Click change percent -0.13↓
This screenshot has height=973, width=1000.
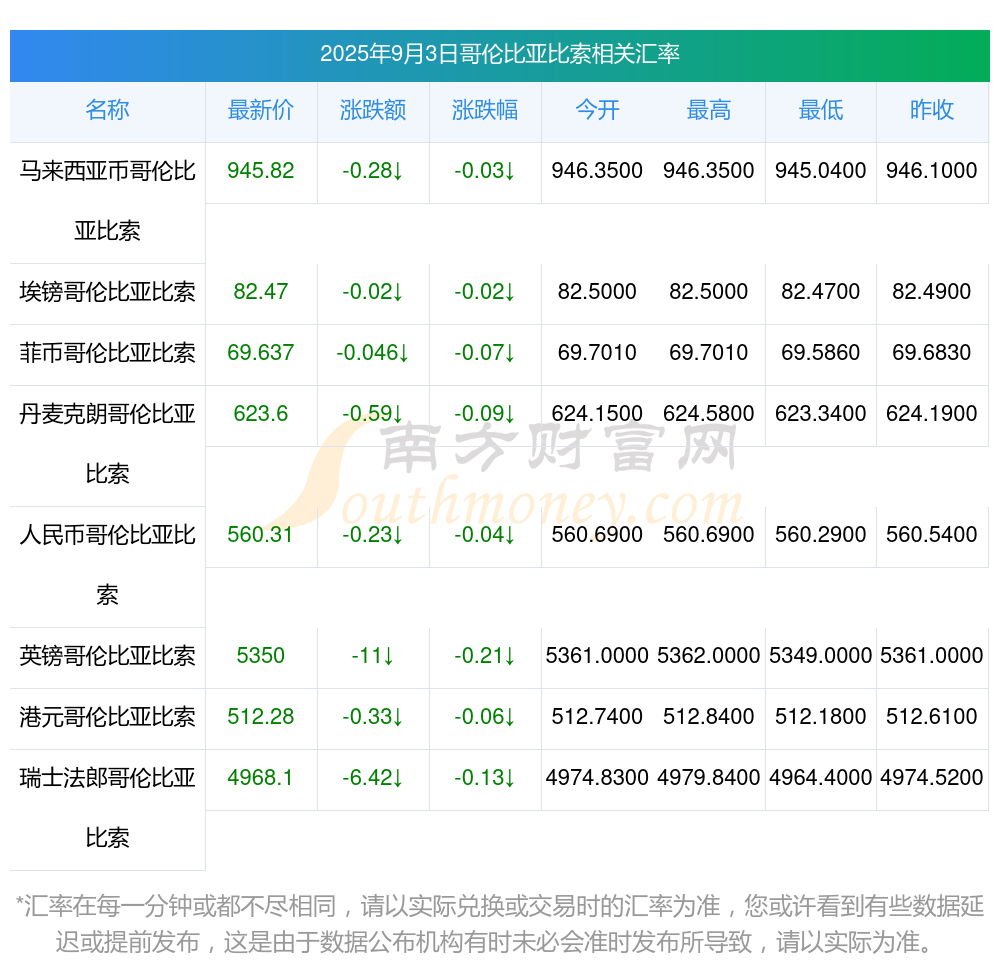click(x=485, y=778)
